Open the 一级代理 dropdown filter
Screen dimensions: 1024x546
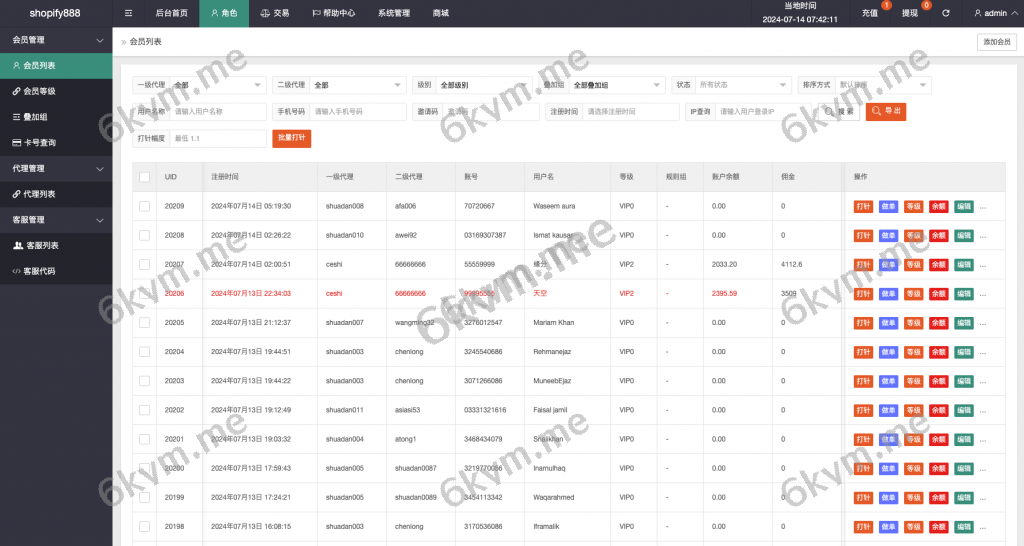tap(217, 85)
